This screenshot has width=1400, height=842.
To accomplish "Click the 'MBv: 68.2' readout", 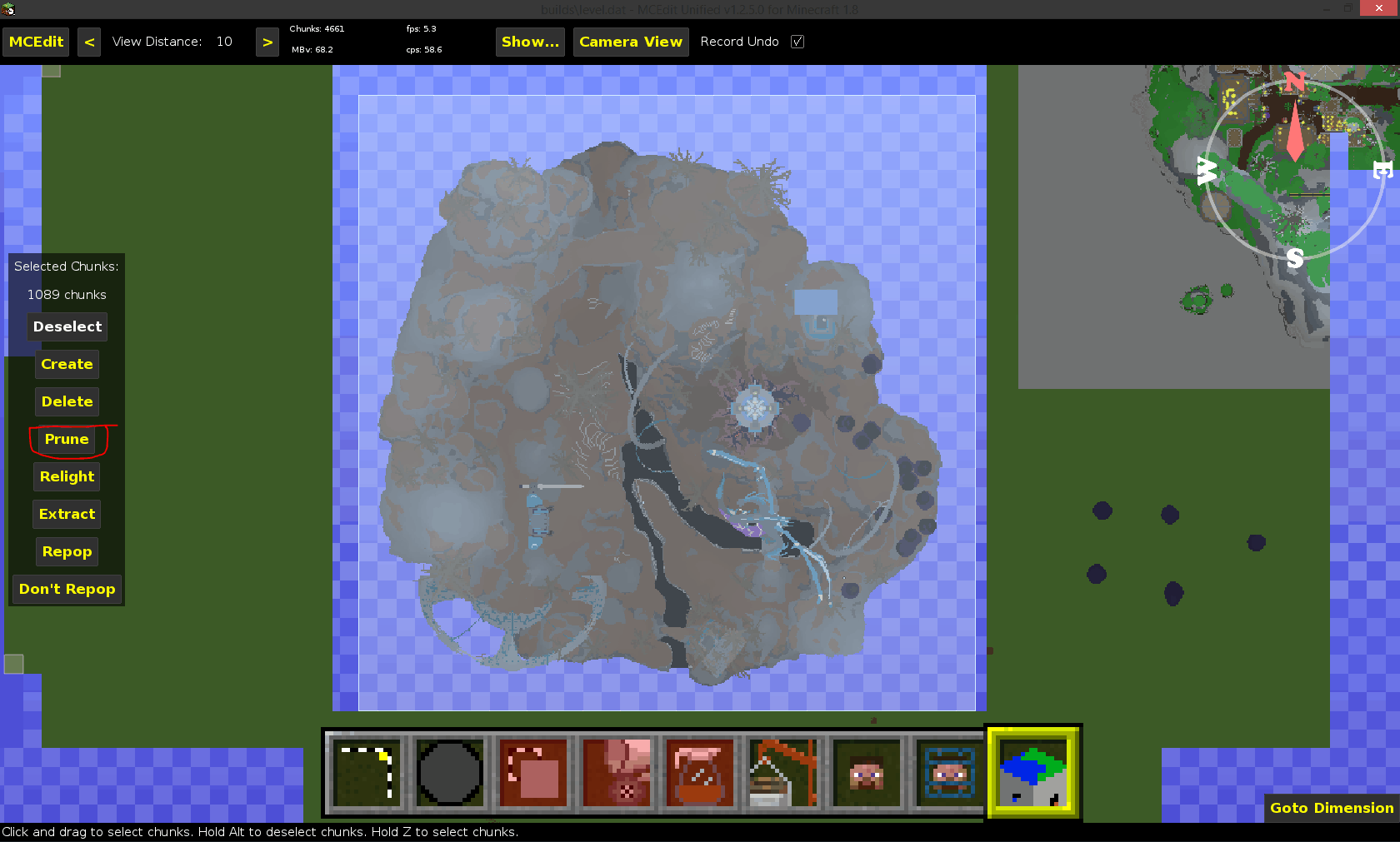I will 312,49.
